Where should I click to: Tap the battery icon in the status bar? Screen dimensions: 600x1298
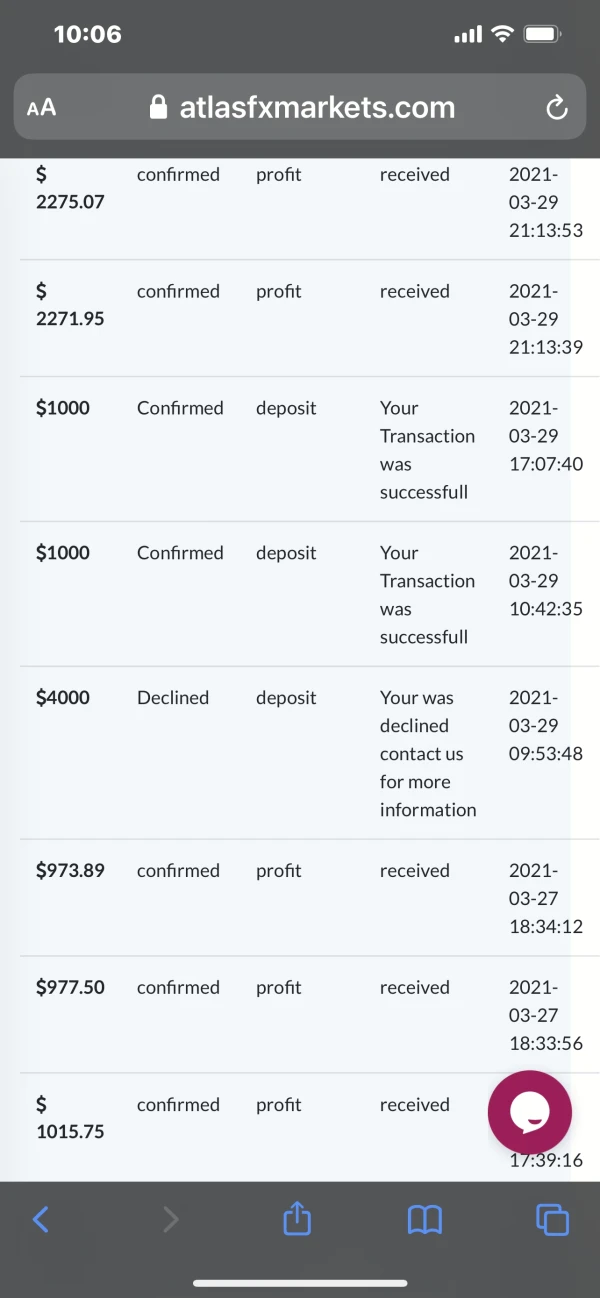pos(543,35)
